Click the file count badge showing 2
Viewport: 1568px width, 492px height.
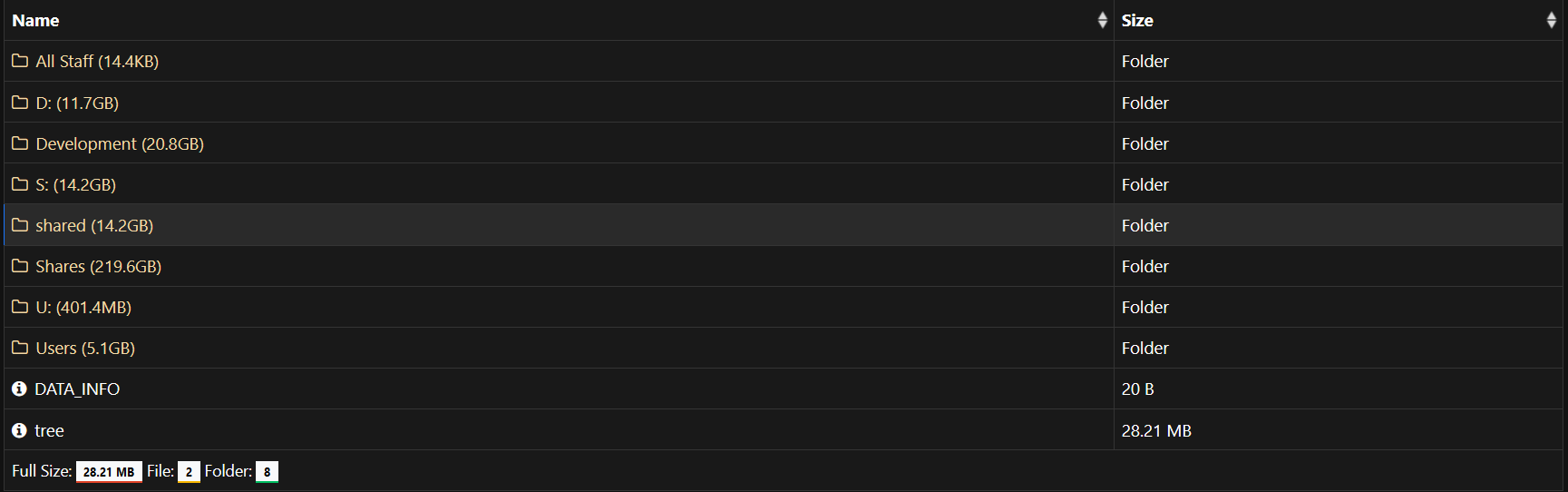point(189,472)
